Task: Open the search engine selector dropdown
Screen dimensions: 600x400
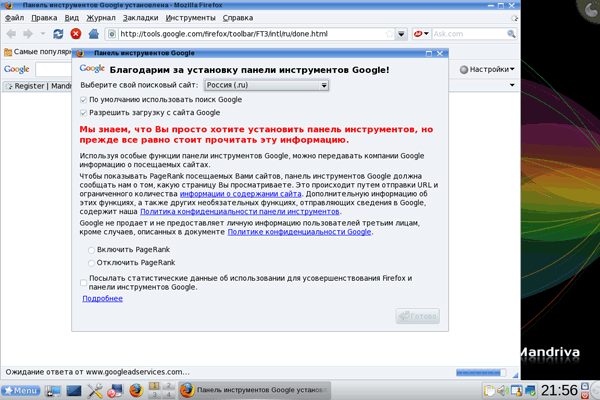Action: click(422, 34)
